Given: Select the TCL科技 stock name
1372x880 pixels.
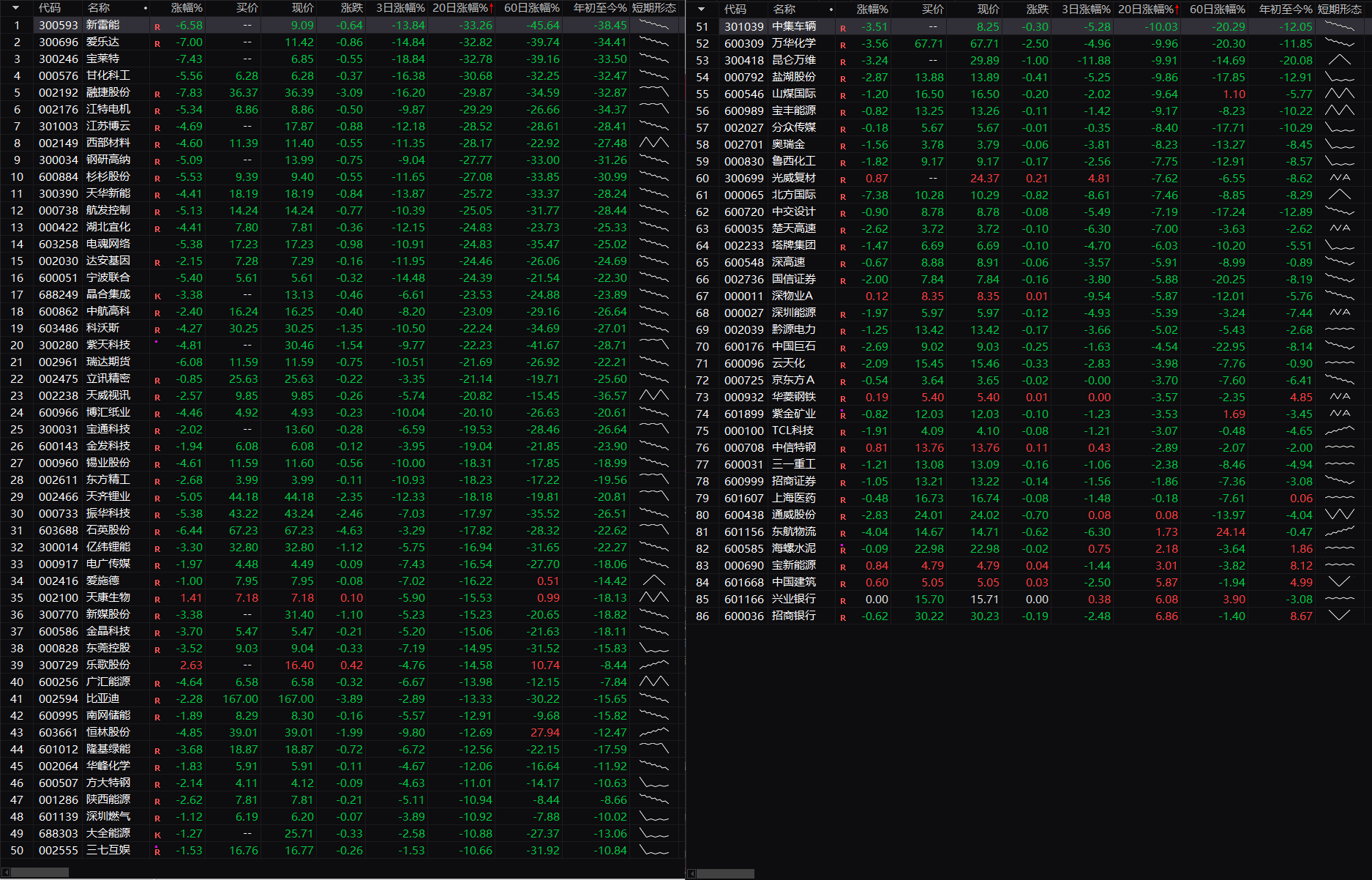Looking at the screenshot, I should [793, 430].
